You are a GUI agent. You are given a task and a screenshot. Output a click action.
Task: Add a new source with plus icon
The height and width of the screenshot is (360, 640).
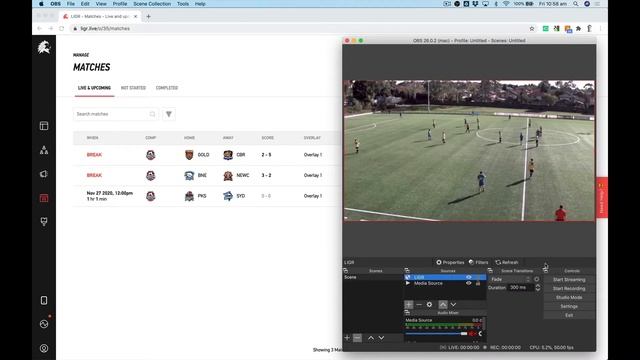pyautogui.click(x=409, y=304)
